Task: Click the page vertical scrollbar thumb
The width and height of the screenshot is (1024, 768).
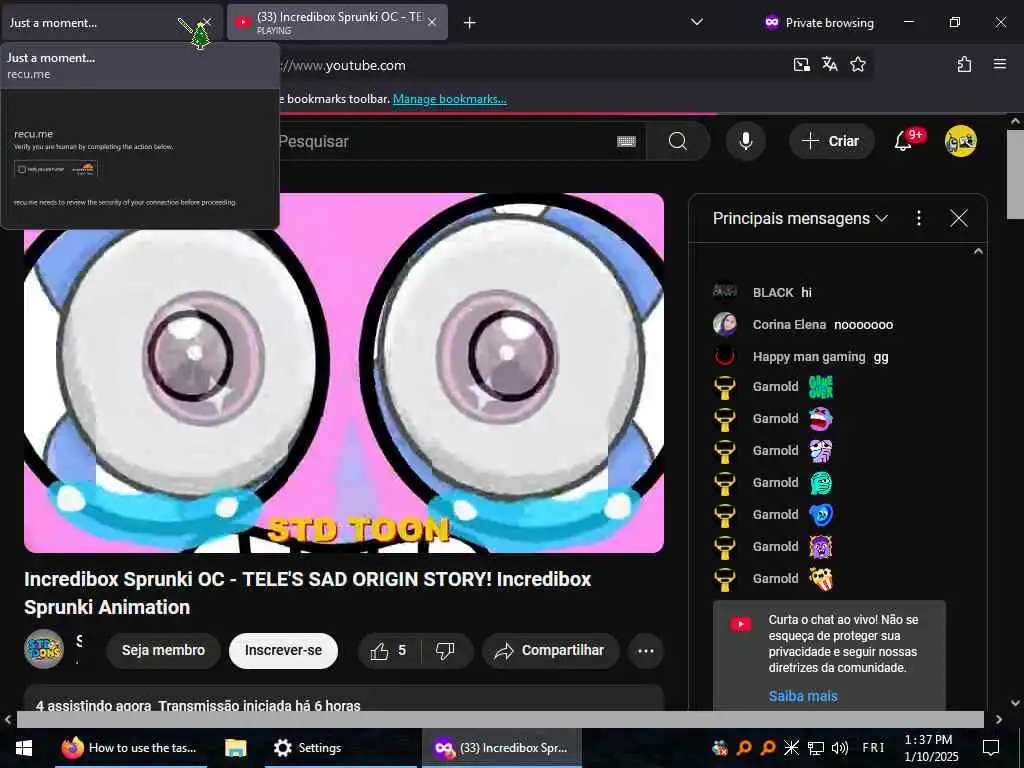Action: coord(1015,174)
